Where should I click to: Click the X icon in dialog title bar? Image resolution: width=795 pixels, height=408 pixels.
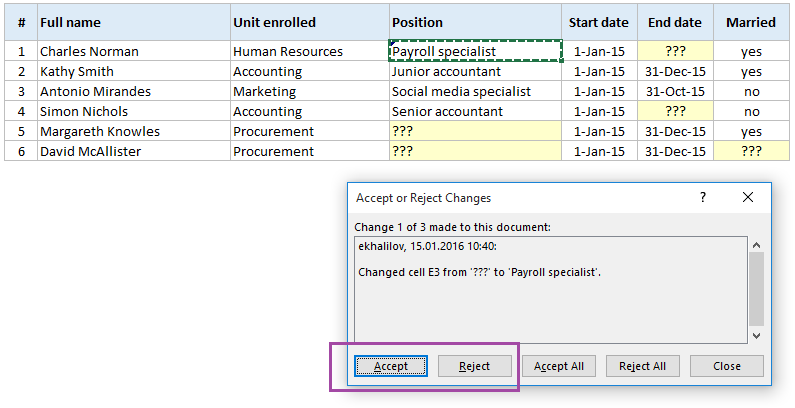(x=748, y=198)
